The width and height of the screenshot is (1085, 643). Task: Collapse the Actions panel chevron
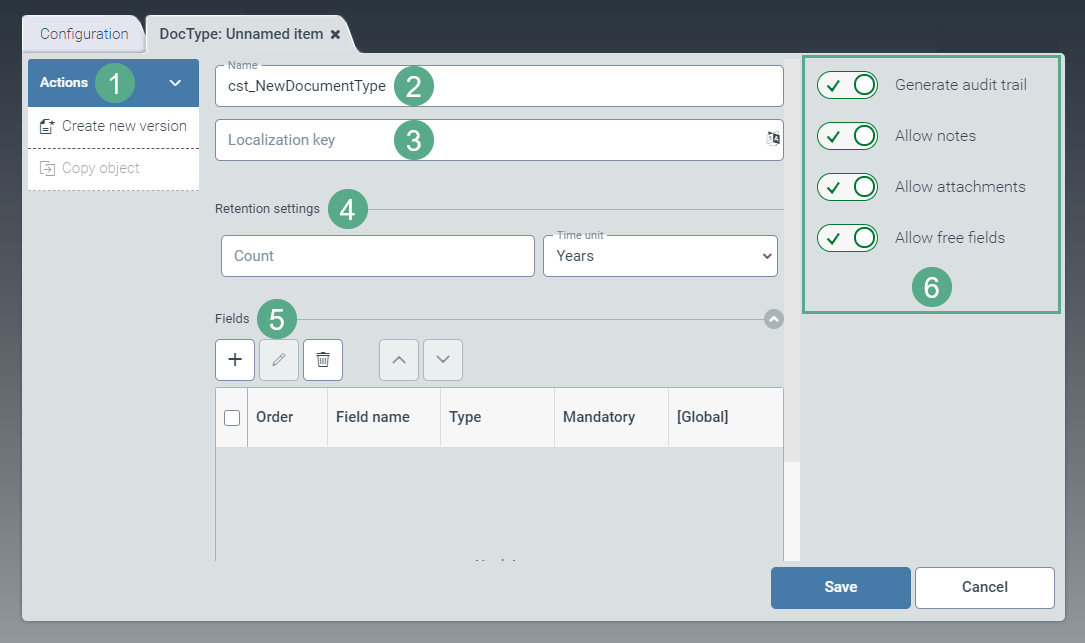click(176, 83)
